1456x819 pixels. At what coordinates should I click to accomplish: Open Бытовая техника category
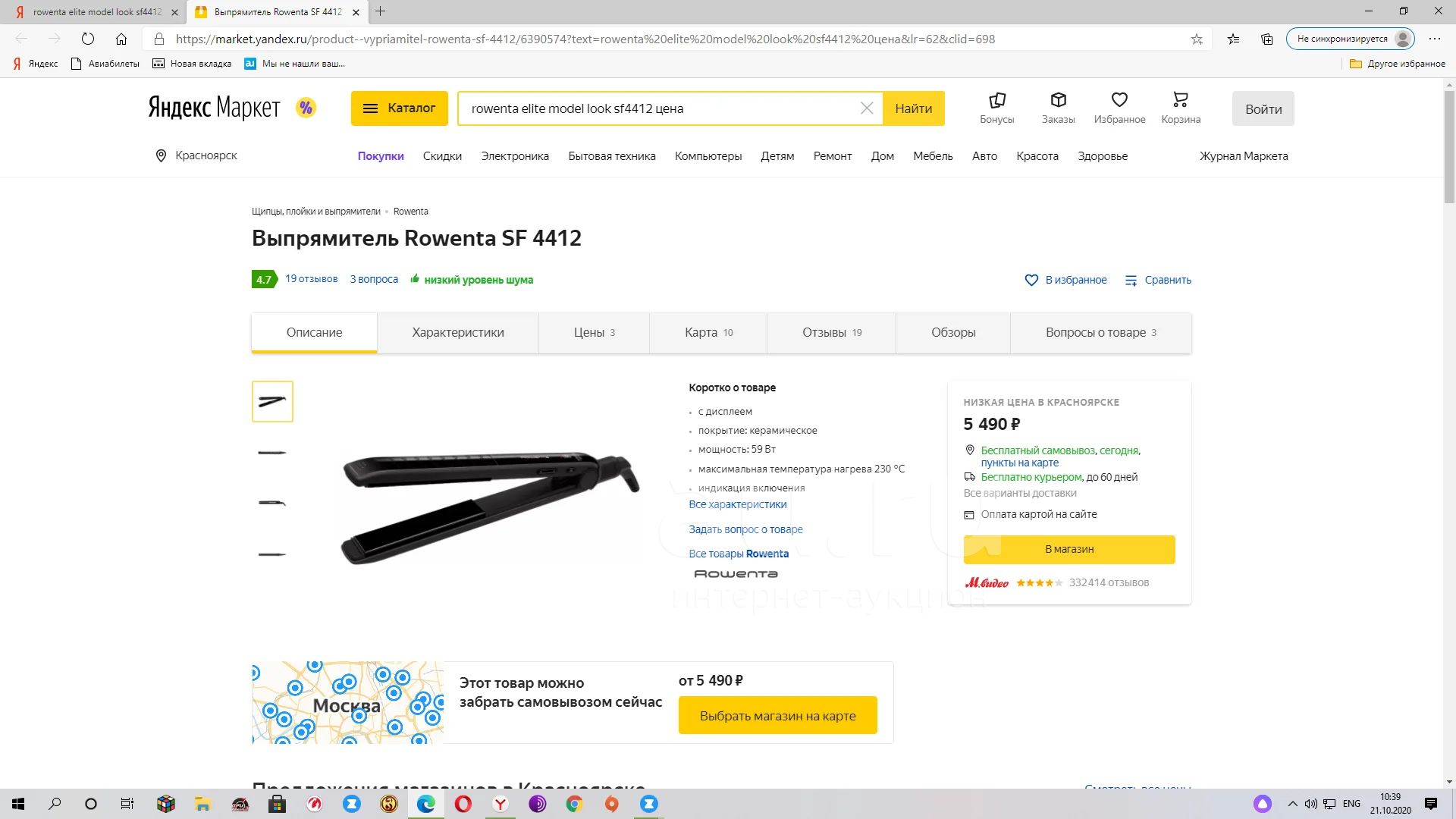click(x=612, y=156)
